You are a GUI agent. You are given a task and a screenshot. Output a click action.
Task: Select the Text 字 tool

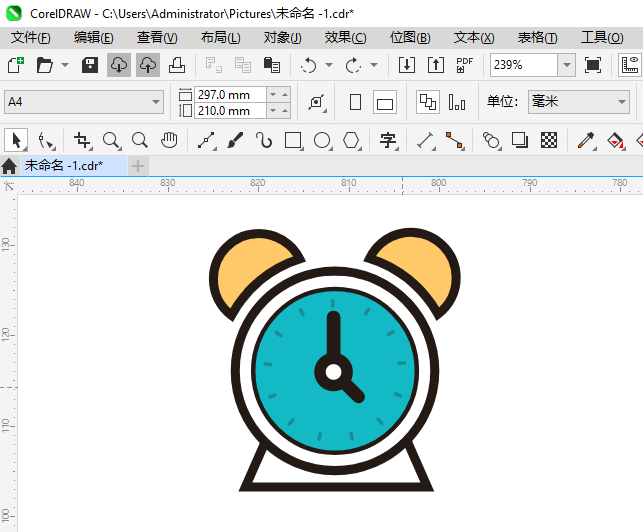click(388, 140)
